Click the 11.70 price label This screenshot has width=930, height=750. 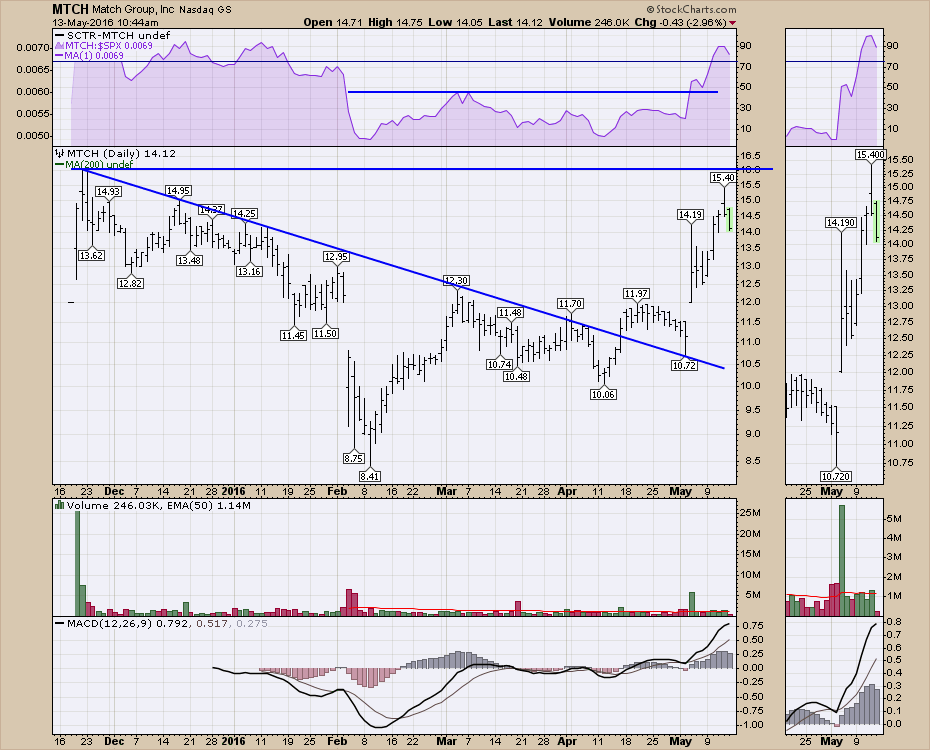tap(570, 304)
